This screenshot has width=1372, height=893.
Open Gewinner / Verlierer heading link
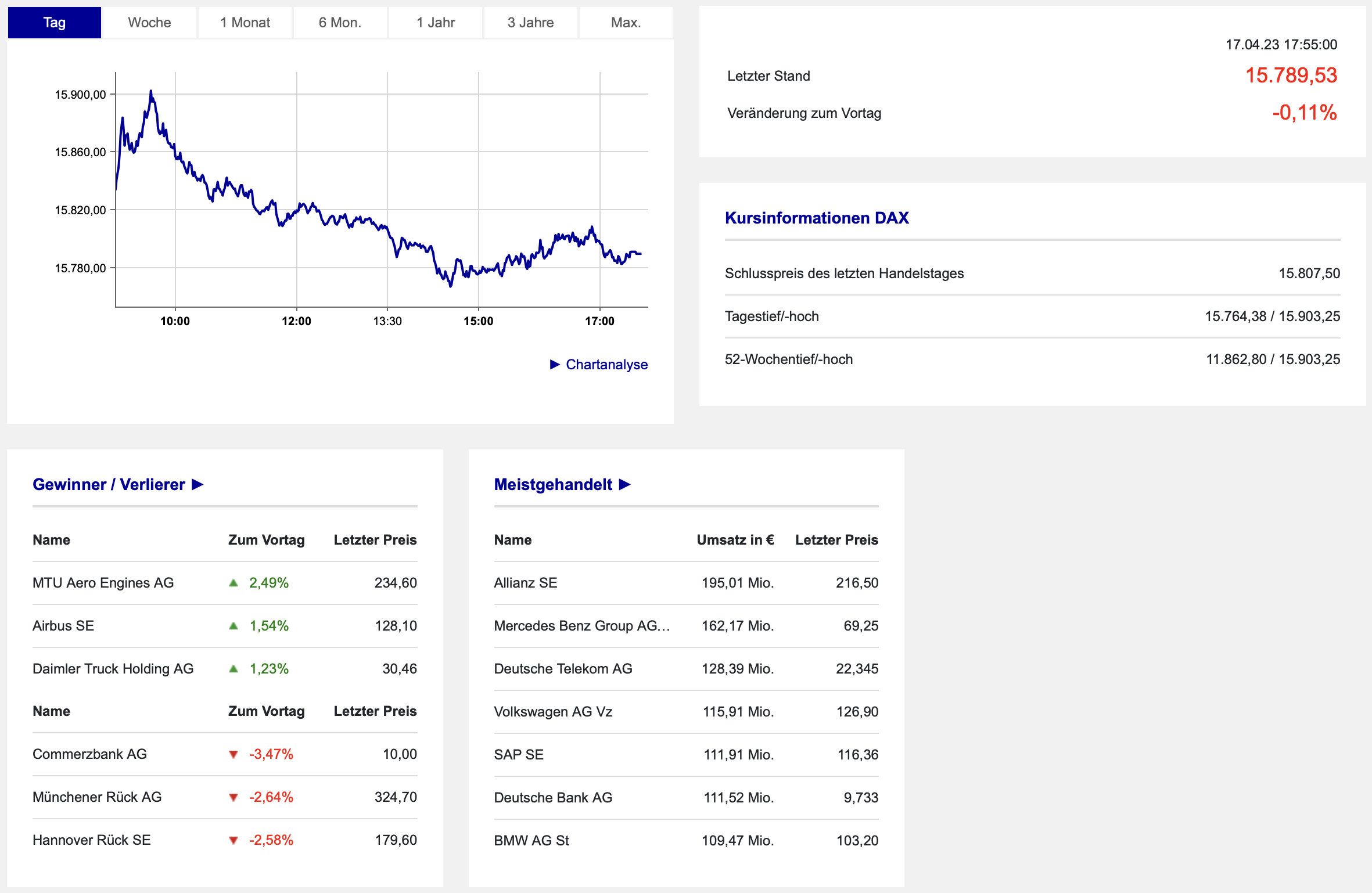click(109, 484)
